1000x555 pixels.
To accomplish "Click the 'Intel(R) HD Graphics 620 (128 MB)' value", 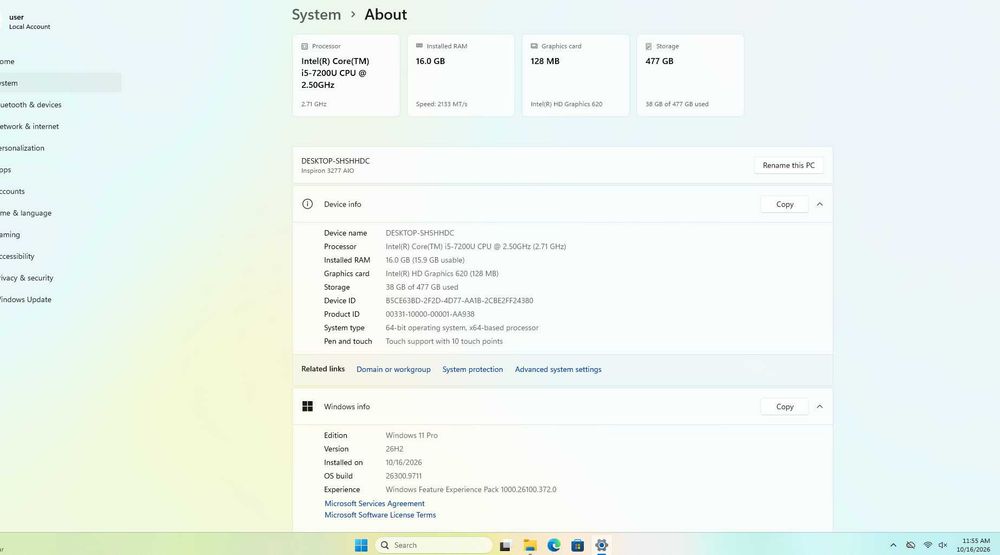I will pyautogui.click(x=442, y=273).
